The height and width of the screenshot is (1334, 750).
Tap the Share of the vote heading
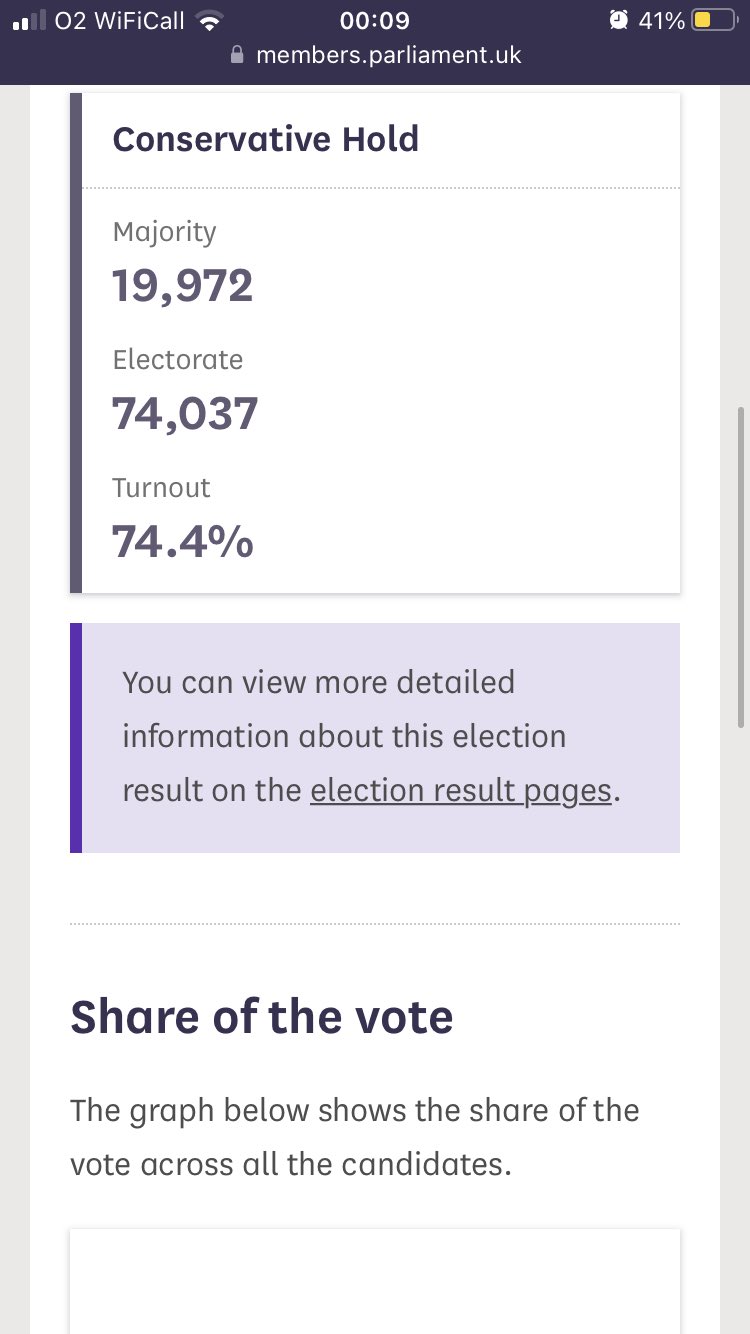pyautogui.click(x=262, y=1017)
